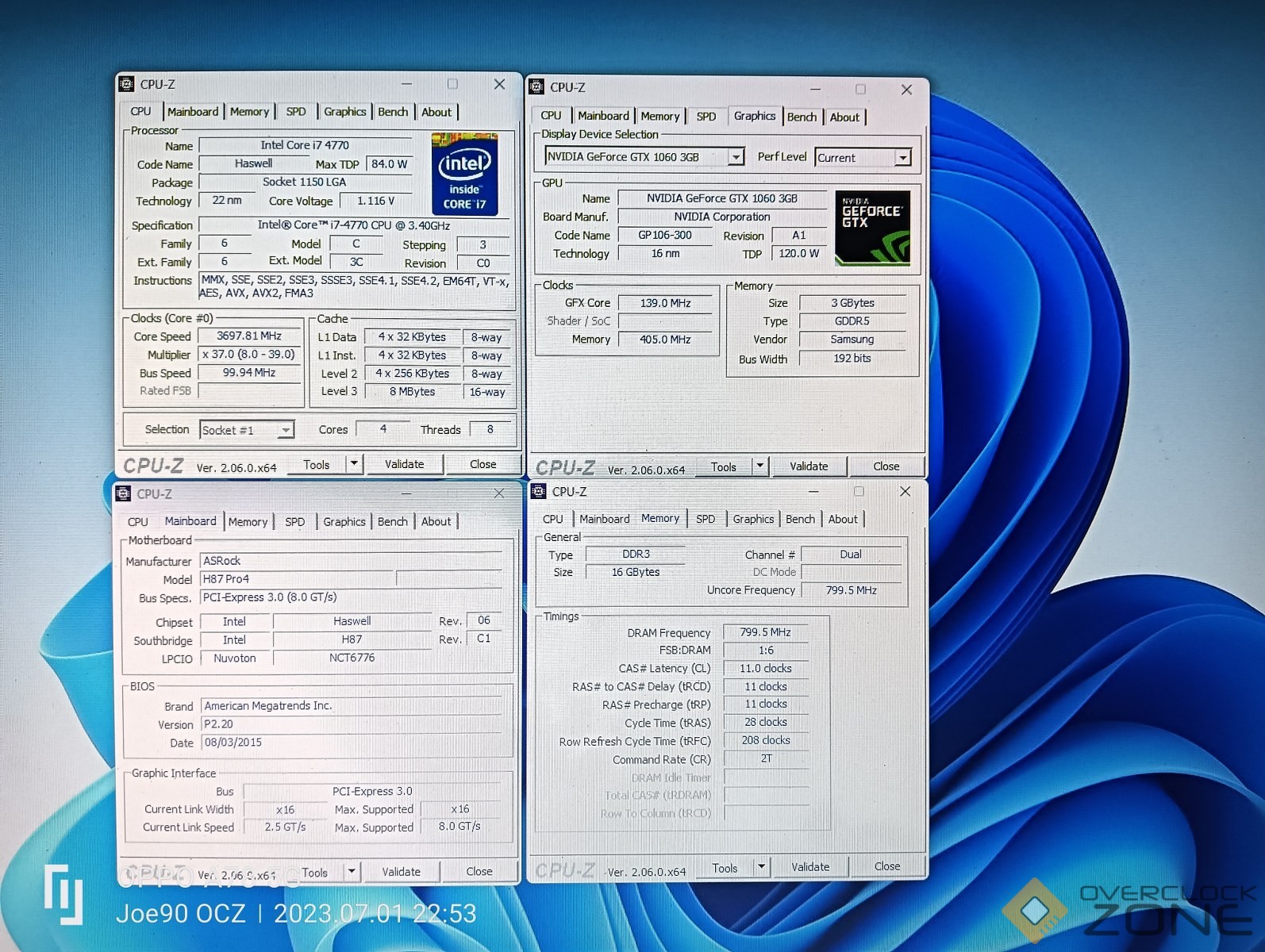Viewport: 1265px width, 952px height.
Task: Click the NVIDIA GeForce GTX logo
Action: pos(872,228)
